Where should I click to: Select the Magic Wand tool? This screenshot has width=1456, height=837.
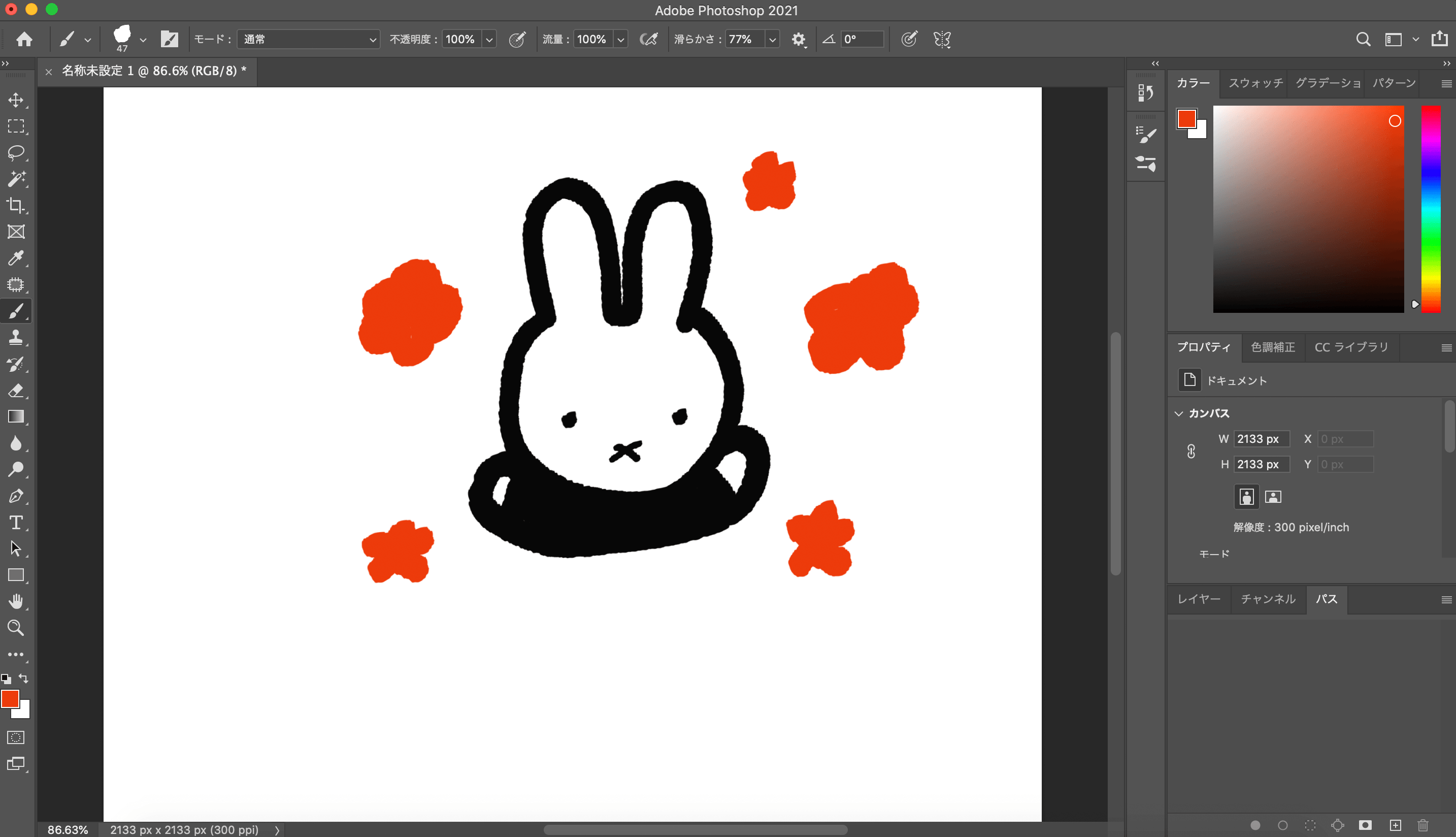pyautogui.click(x=16, y=179)
